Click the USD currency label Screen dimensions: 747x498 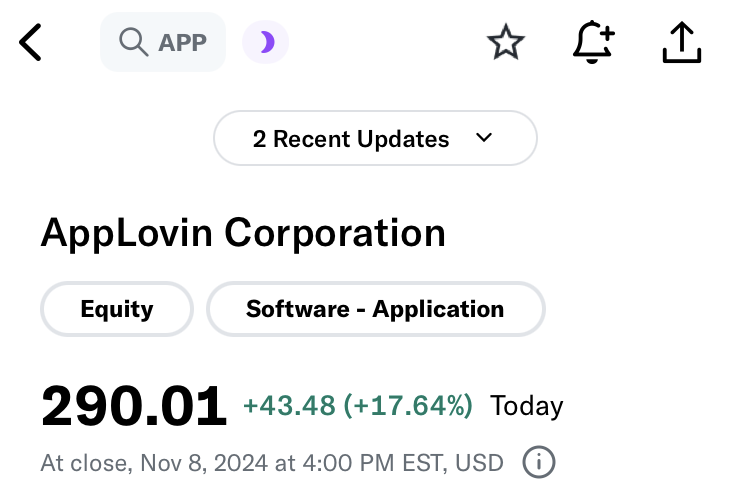tap(479, 463)
